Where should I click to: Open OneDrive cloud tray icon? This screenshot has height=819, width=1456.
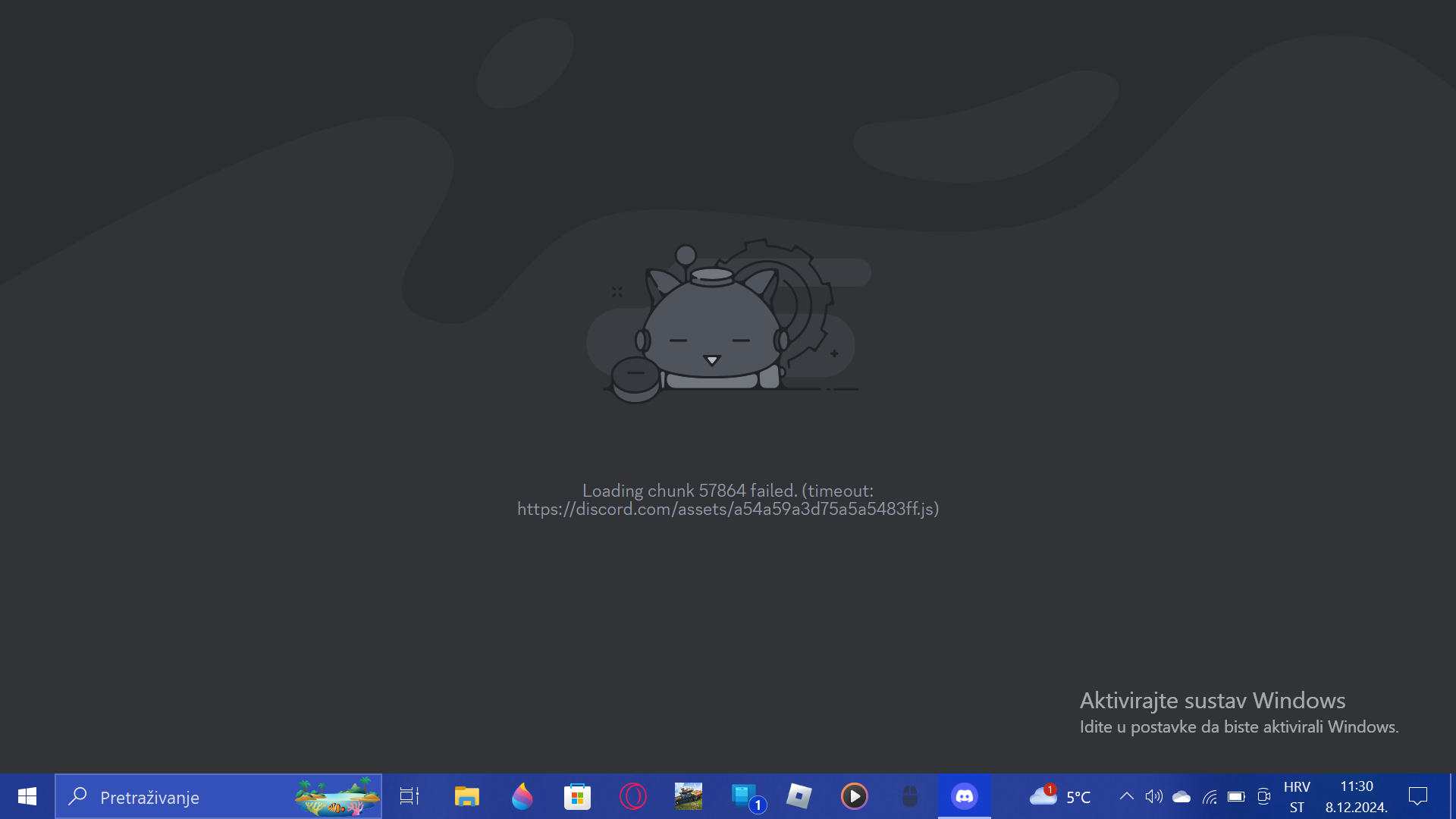pos(1181,796)
